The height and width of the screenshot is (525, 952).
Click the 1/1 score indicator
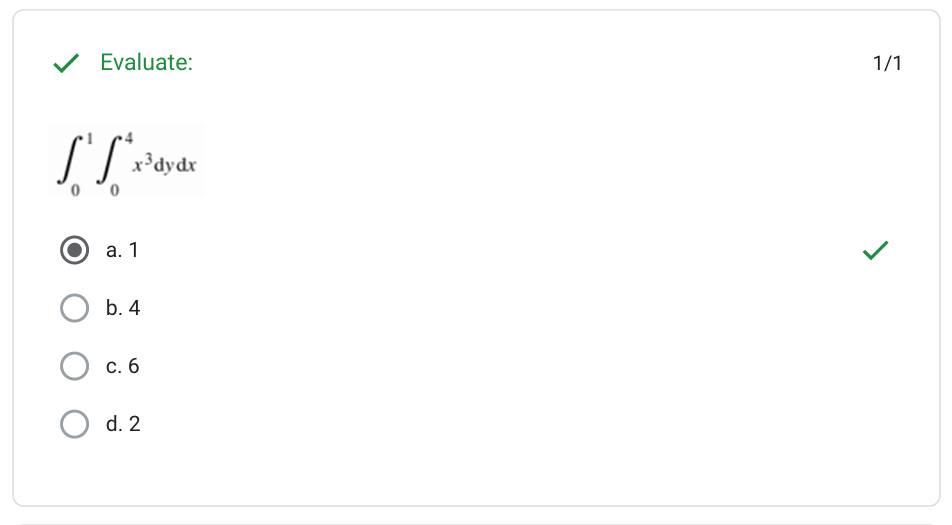coord(887,64)
